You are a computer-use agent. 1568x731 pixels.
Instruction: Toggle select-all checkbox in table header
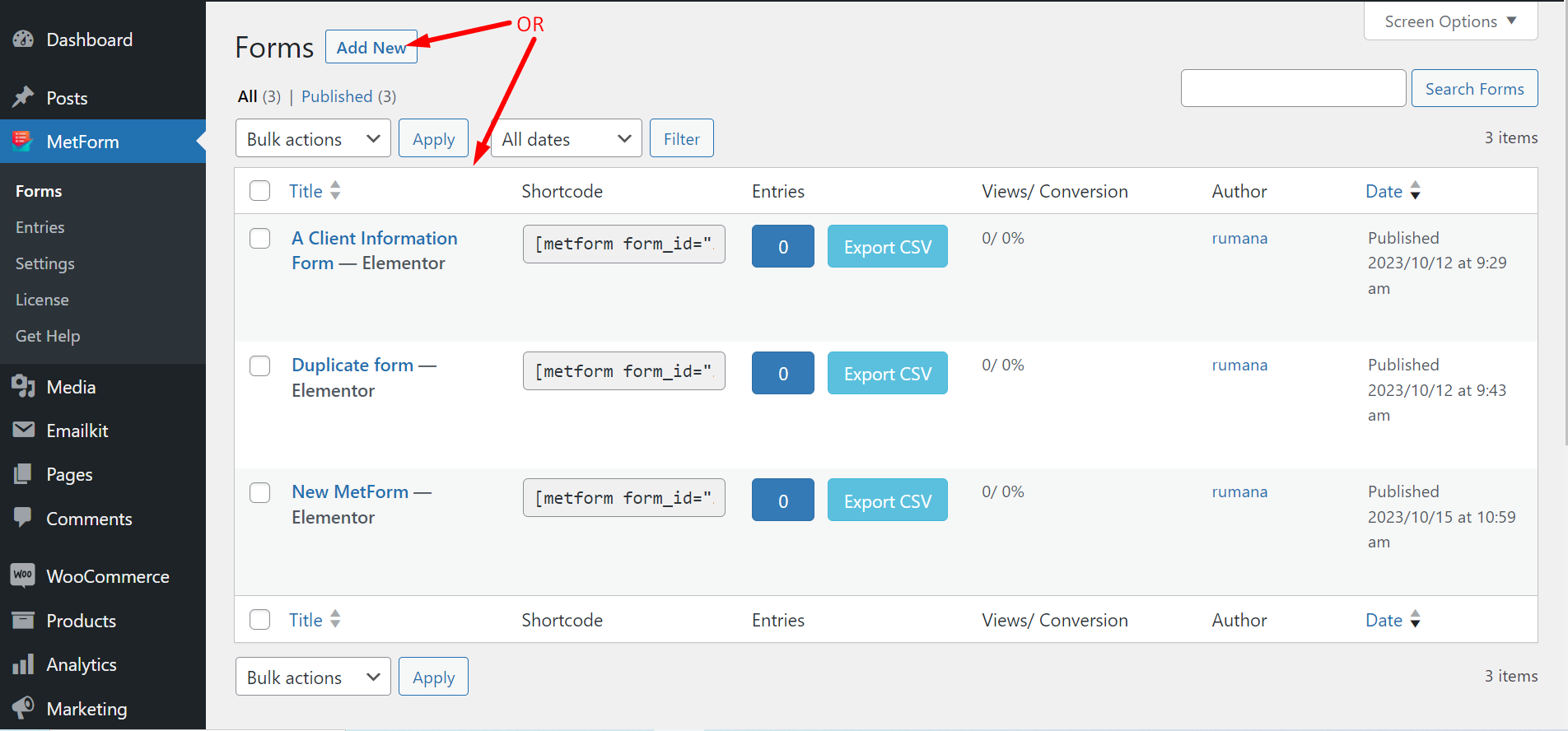tap(260, 191)
